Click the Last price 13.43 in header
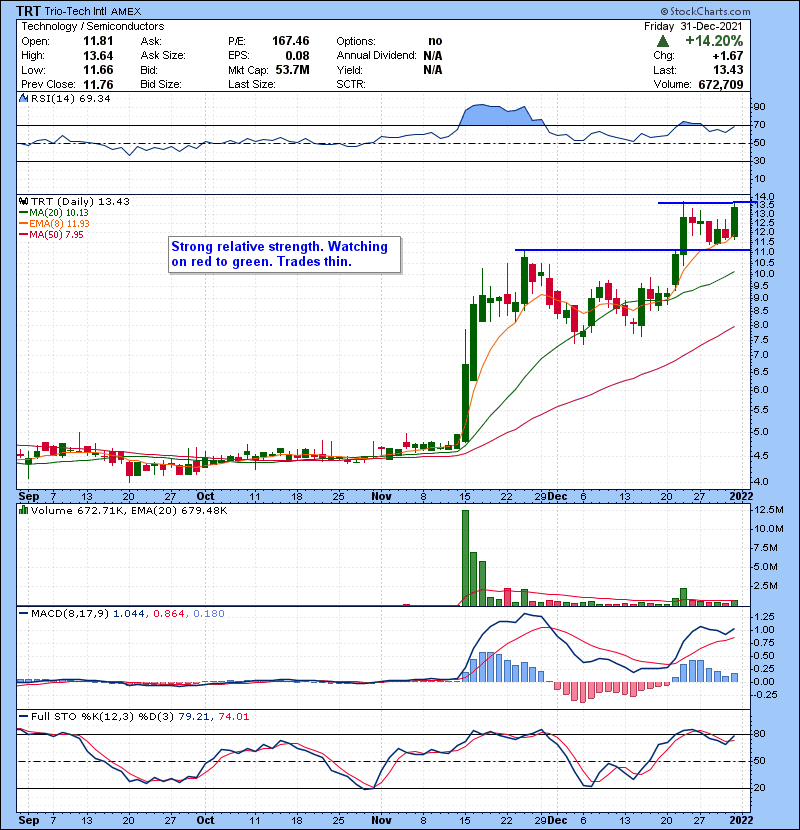The height and width of the screenshot is (830, 800). [728, 70]
